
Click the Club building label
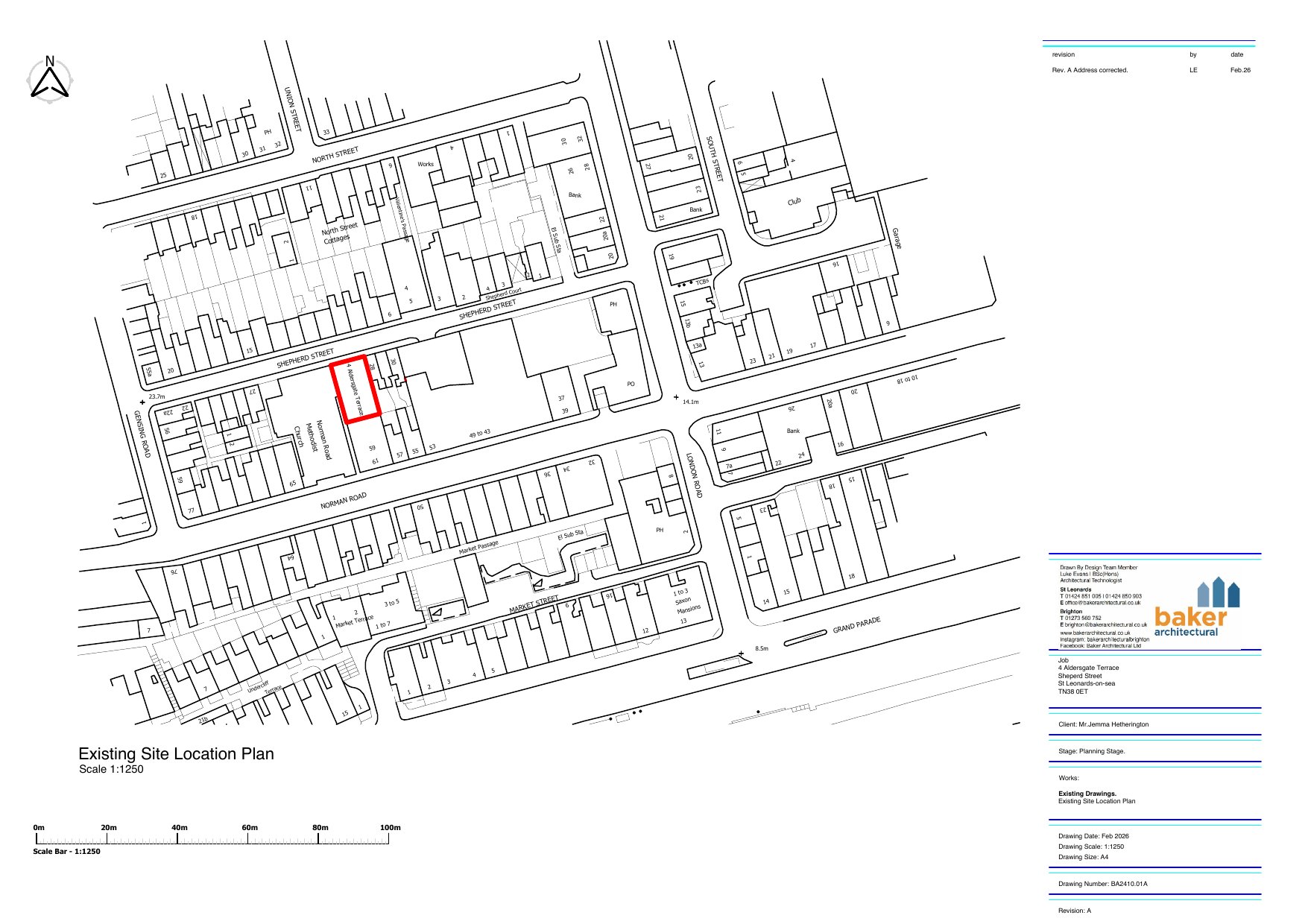point(794,201)
